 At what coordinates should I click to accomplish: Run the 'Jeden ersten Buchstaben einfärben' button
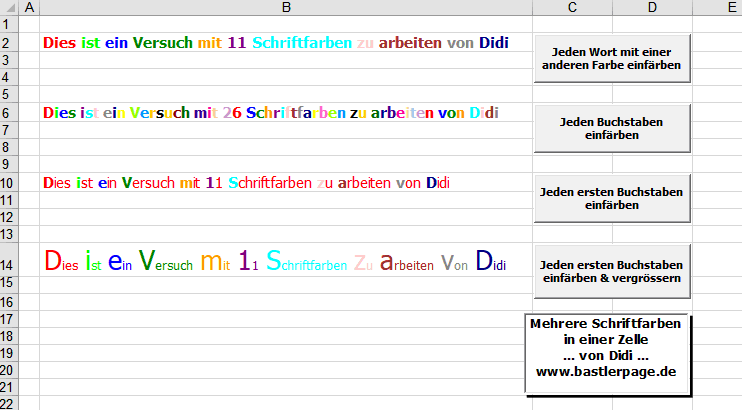(x=611, y=197)
